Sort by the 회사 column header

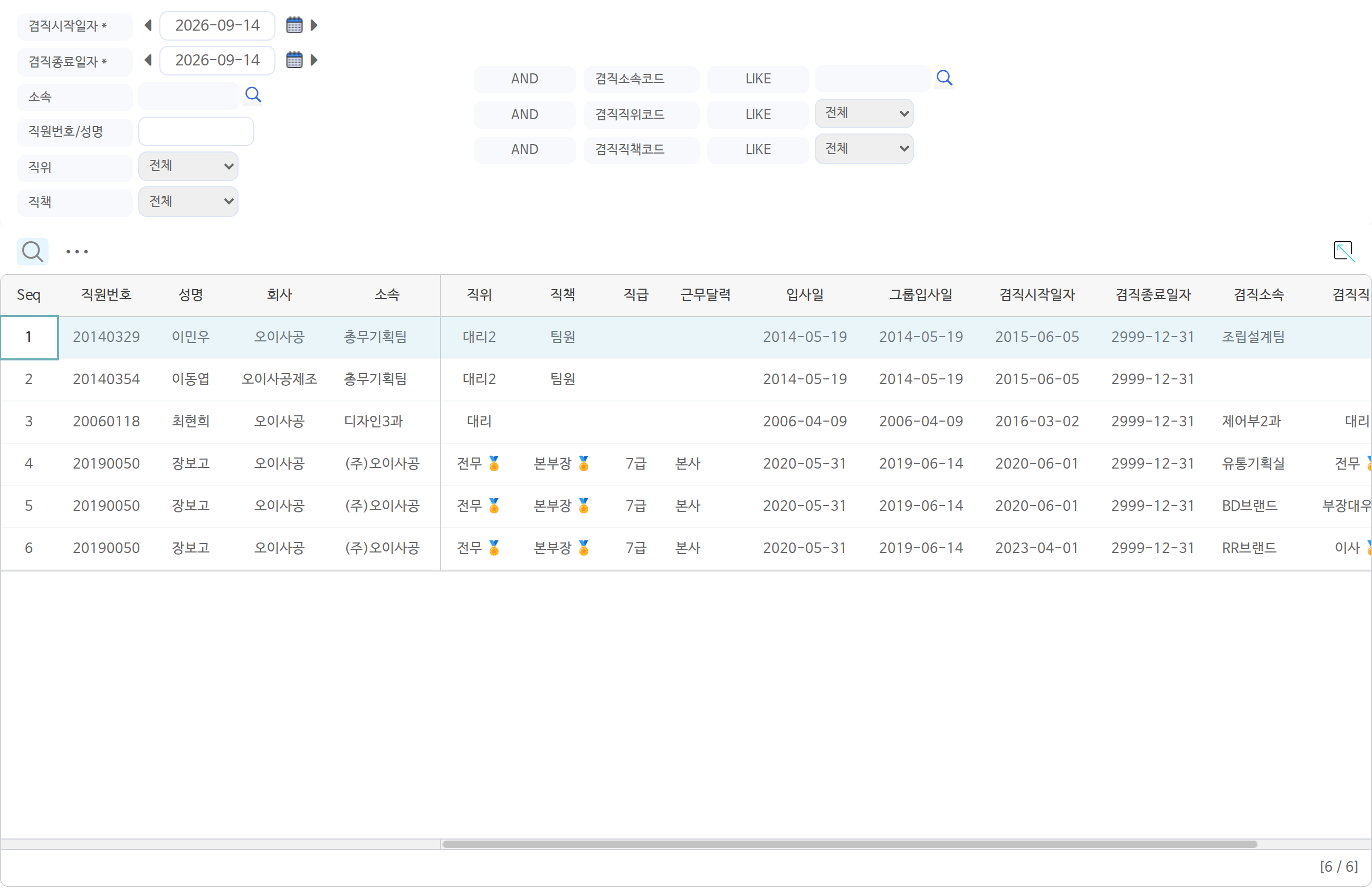click(279, 294)
